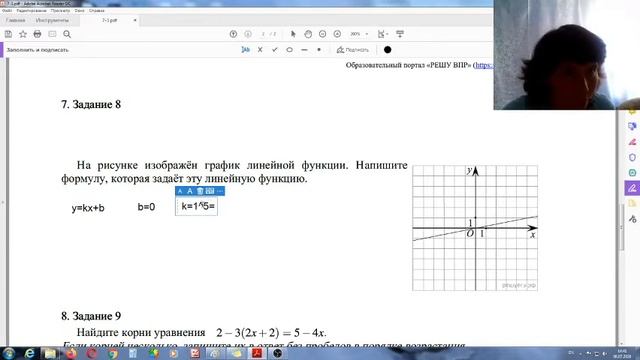Open the fit page options icon
This screenshot has width=640, height=360.
point(382,34)
